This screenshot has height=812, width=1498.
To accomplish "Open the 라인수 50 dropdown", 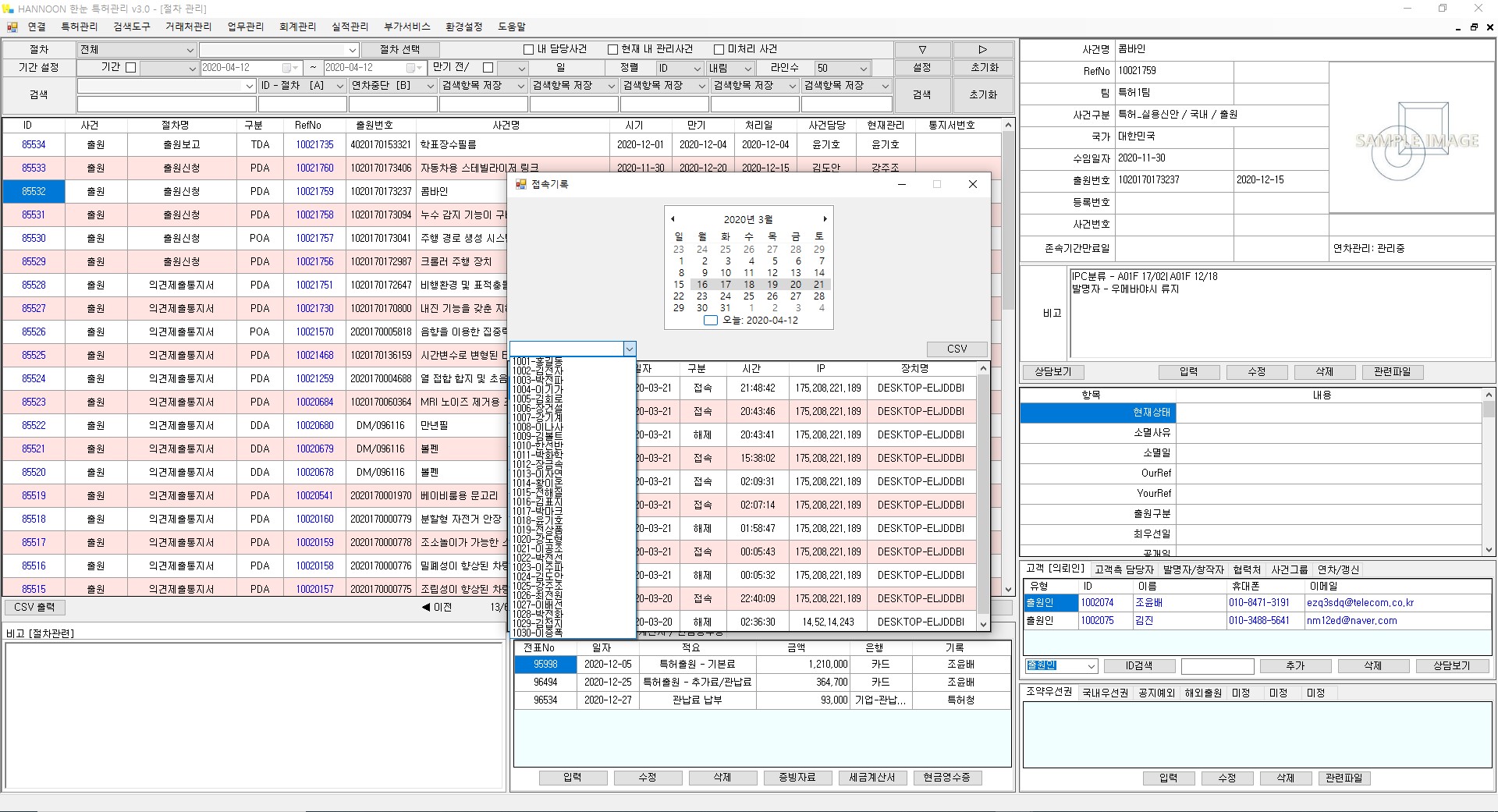I will pyautogui.click(x=863, y=68).
